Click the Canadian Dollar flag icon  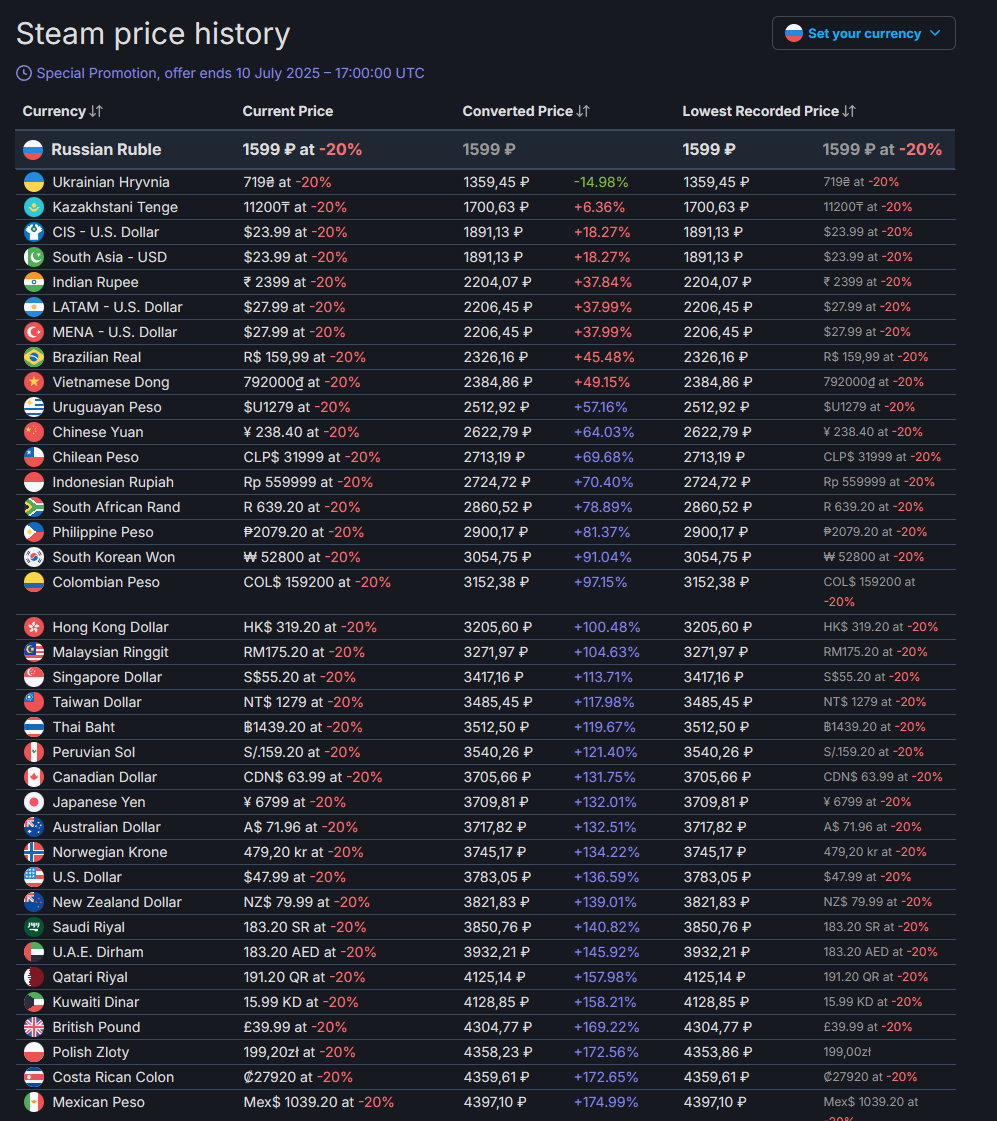click(x=34, y=778)
